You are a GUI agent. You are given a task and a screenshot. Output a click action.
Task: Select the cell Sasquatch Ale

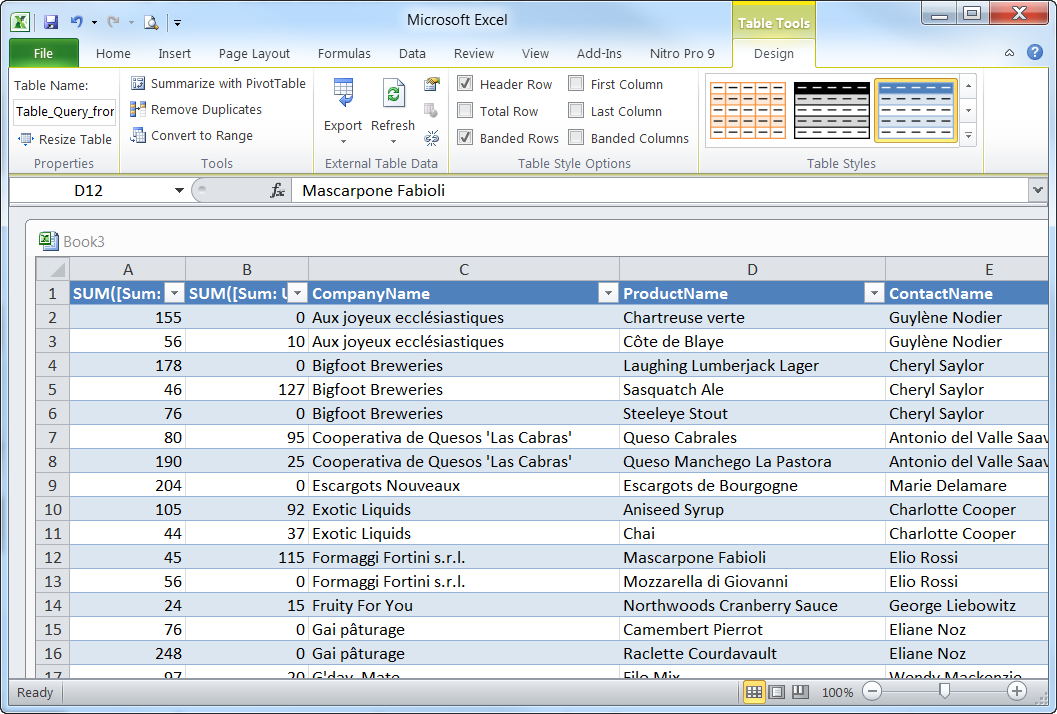point(752,390)
